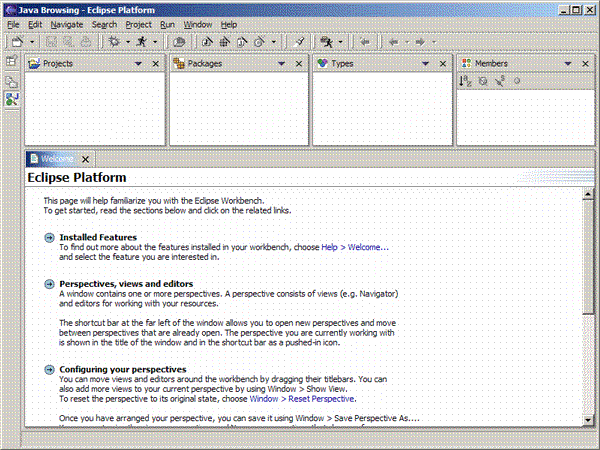Click the Types view title icon
600x450 pixels.
pos(323,64)
